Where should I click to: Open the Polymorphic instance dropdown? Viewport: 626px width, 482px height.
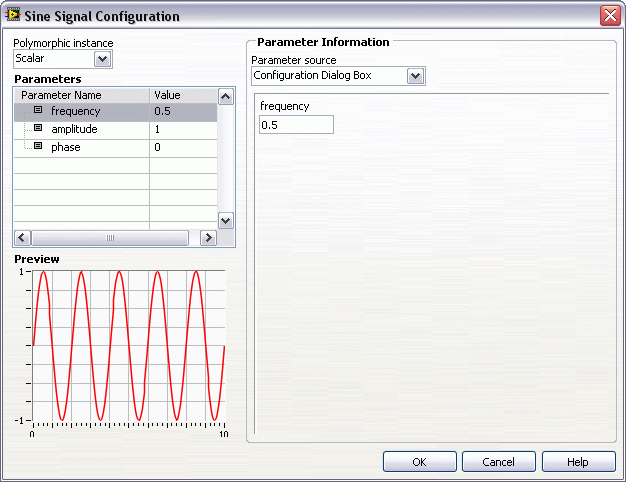click(103, 59)
